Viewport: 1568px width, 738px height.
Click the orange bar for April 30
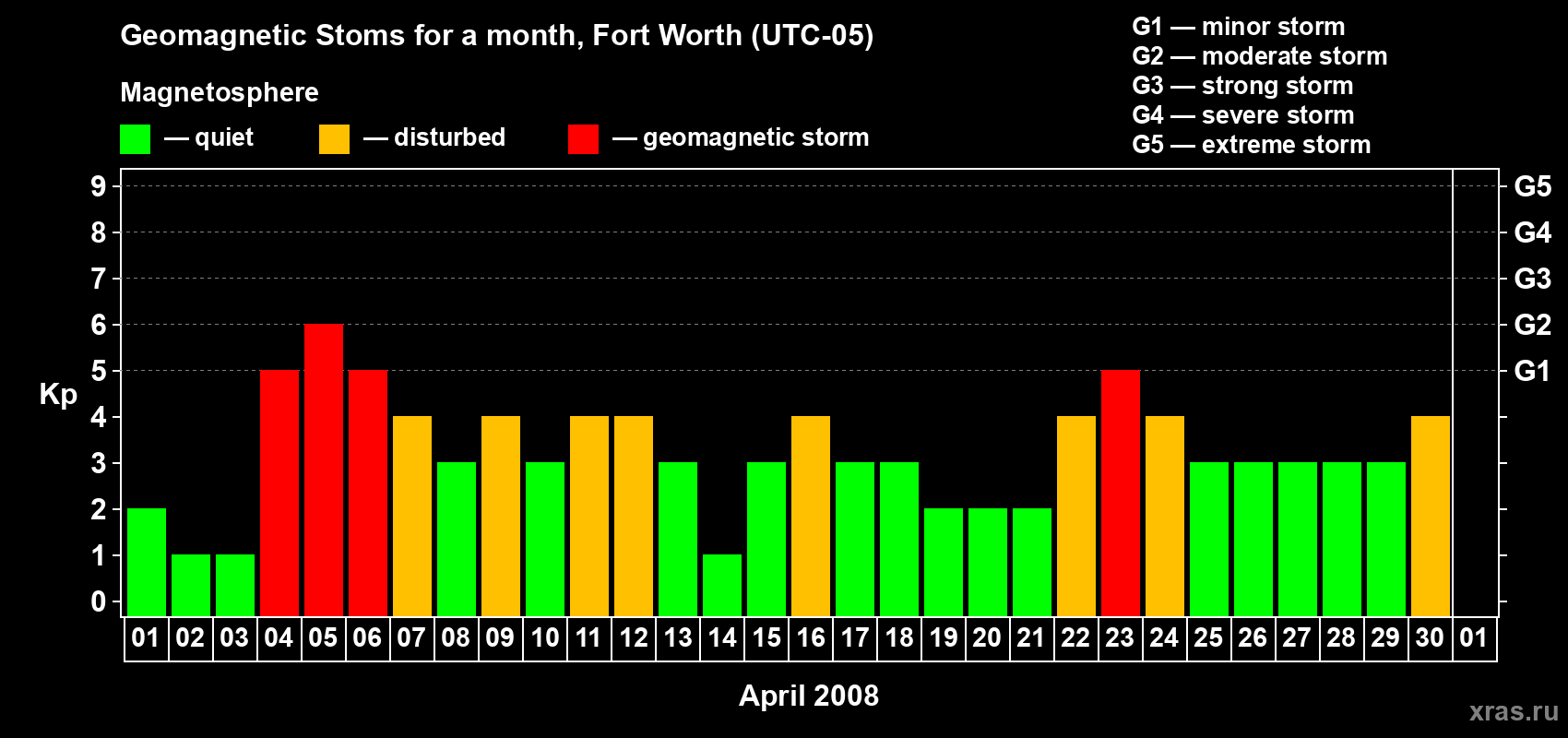tap(1431, 516)
